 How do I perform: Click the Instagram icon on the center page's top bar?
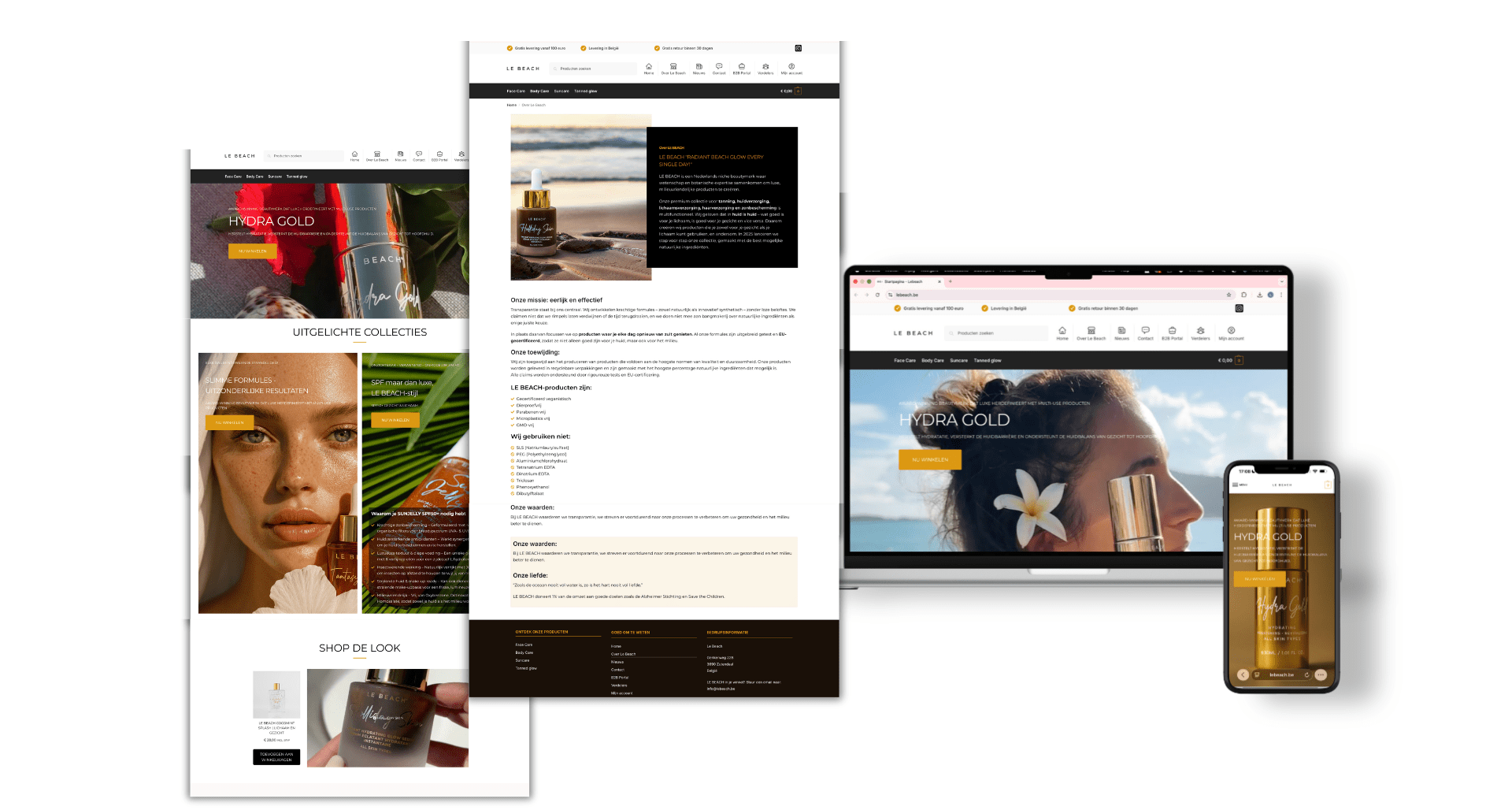(798, 48)
